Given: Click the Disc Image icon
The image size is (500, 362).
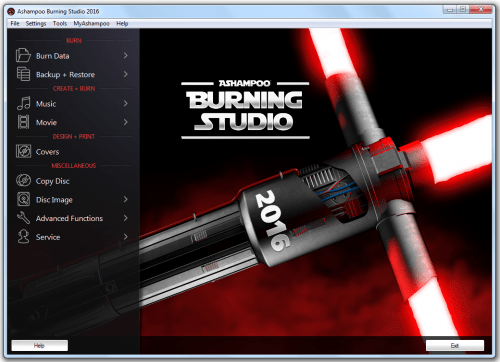Looking at the screenshot, I should [x=23, y=199].
